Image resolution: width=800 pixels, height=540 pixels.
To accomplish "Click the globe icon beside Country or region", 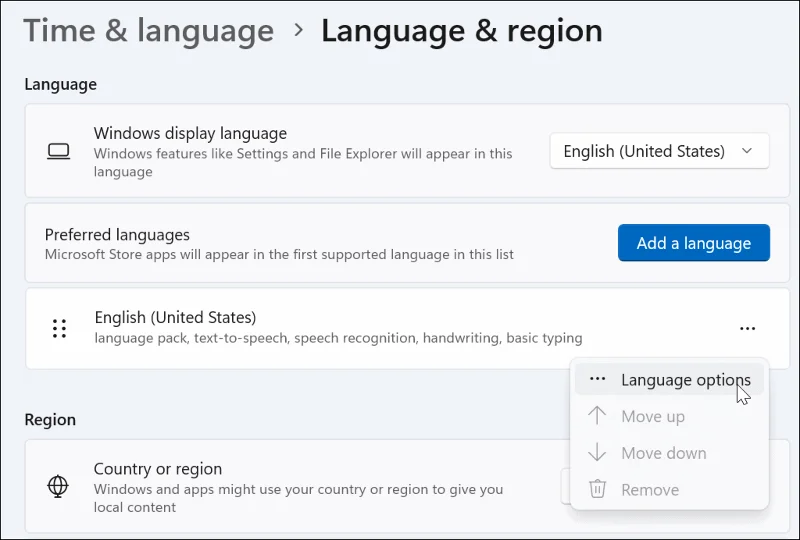I will (58, 486).
